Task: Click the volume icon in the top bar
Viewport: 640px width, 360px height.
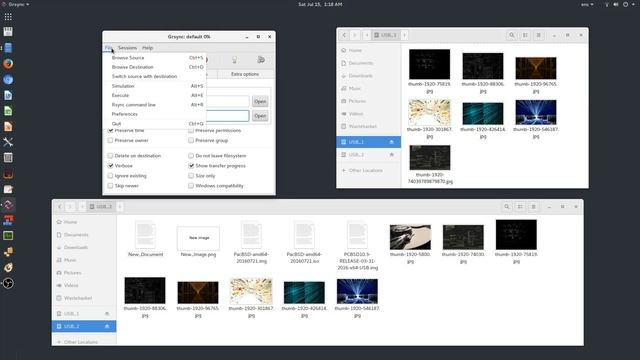Action: point(616,4)
